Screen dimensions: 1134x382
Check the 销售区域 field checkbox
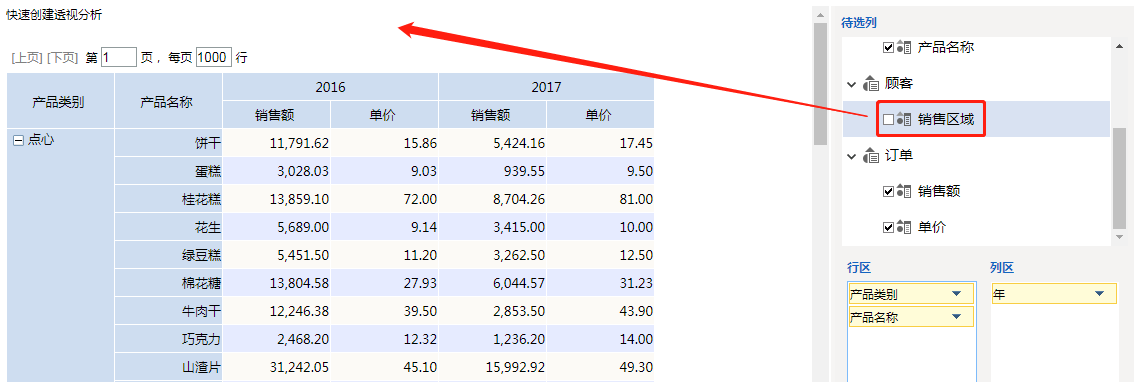tap(888, 119)
